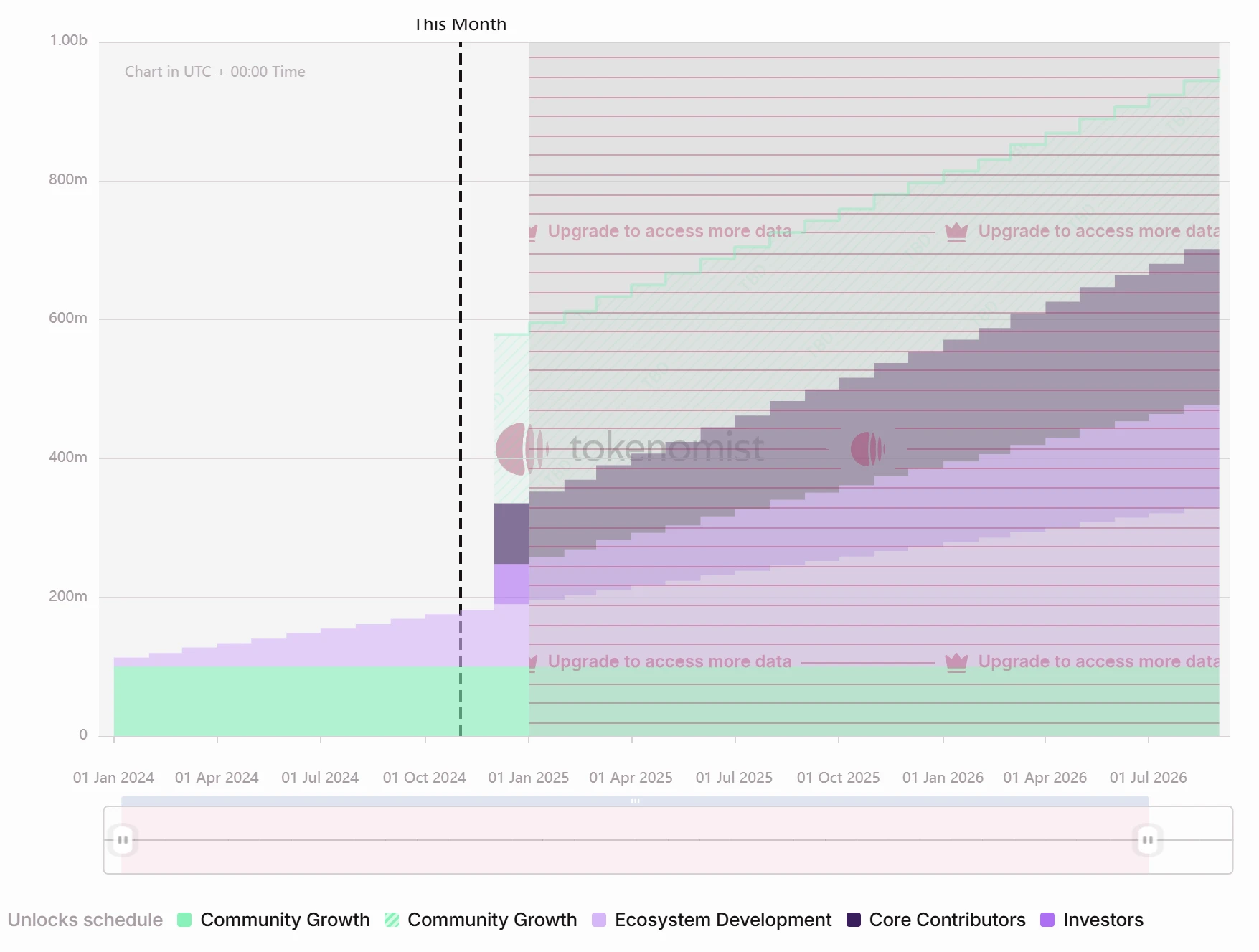
Task: Click the crown icon in the lower-right upgrade banner
Action: pos(956,662)
